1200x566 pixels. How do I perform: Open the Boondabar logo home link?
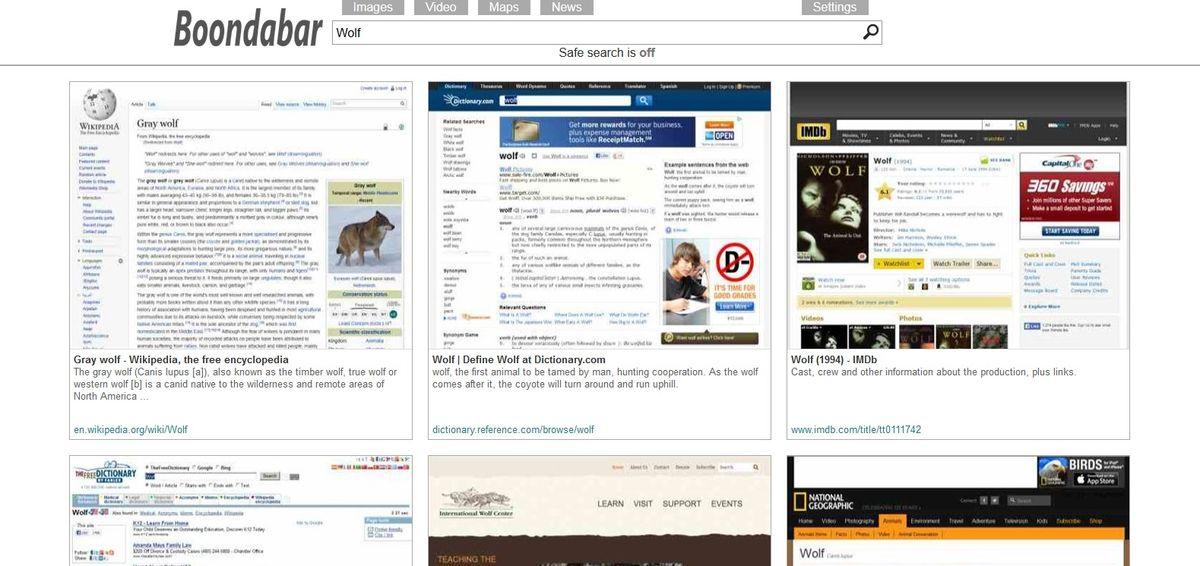[248, 28]
